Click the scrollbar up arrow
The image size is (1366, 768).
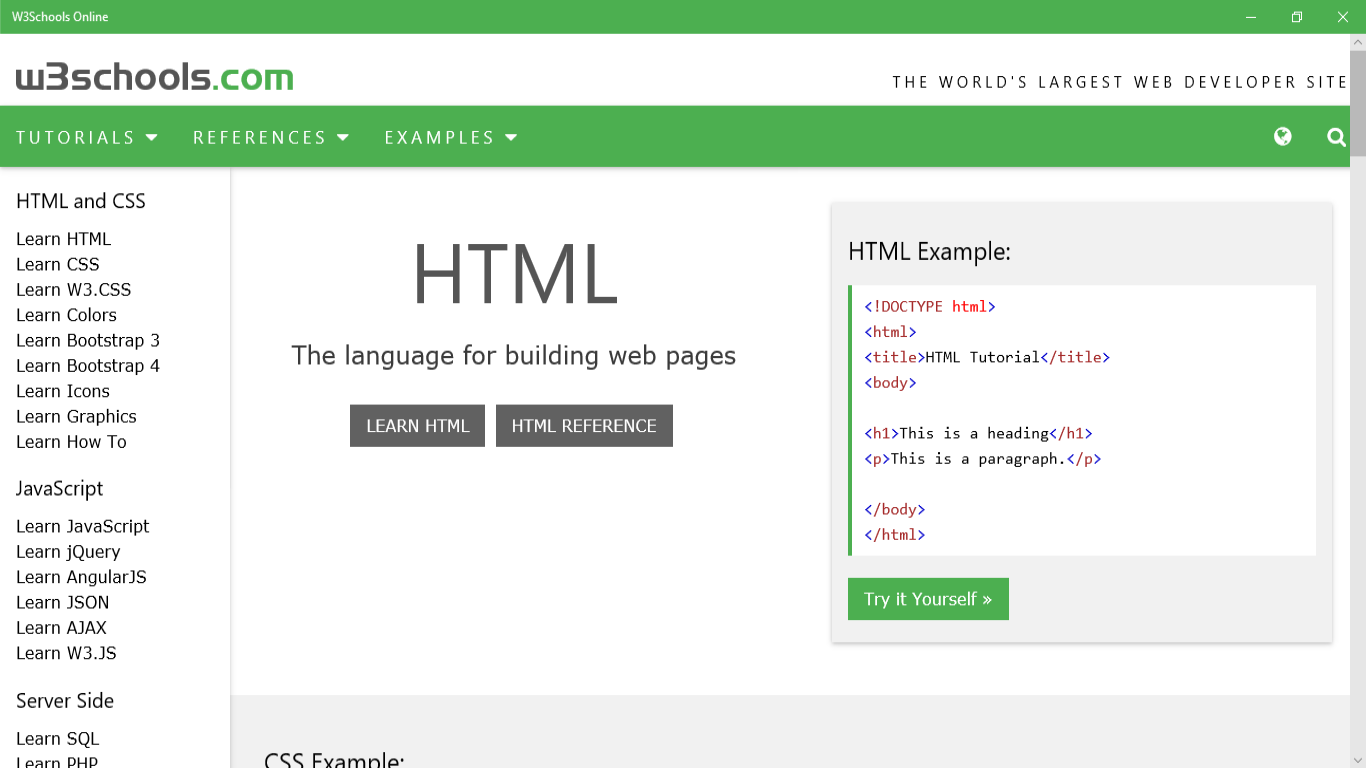click(1357, 42)
